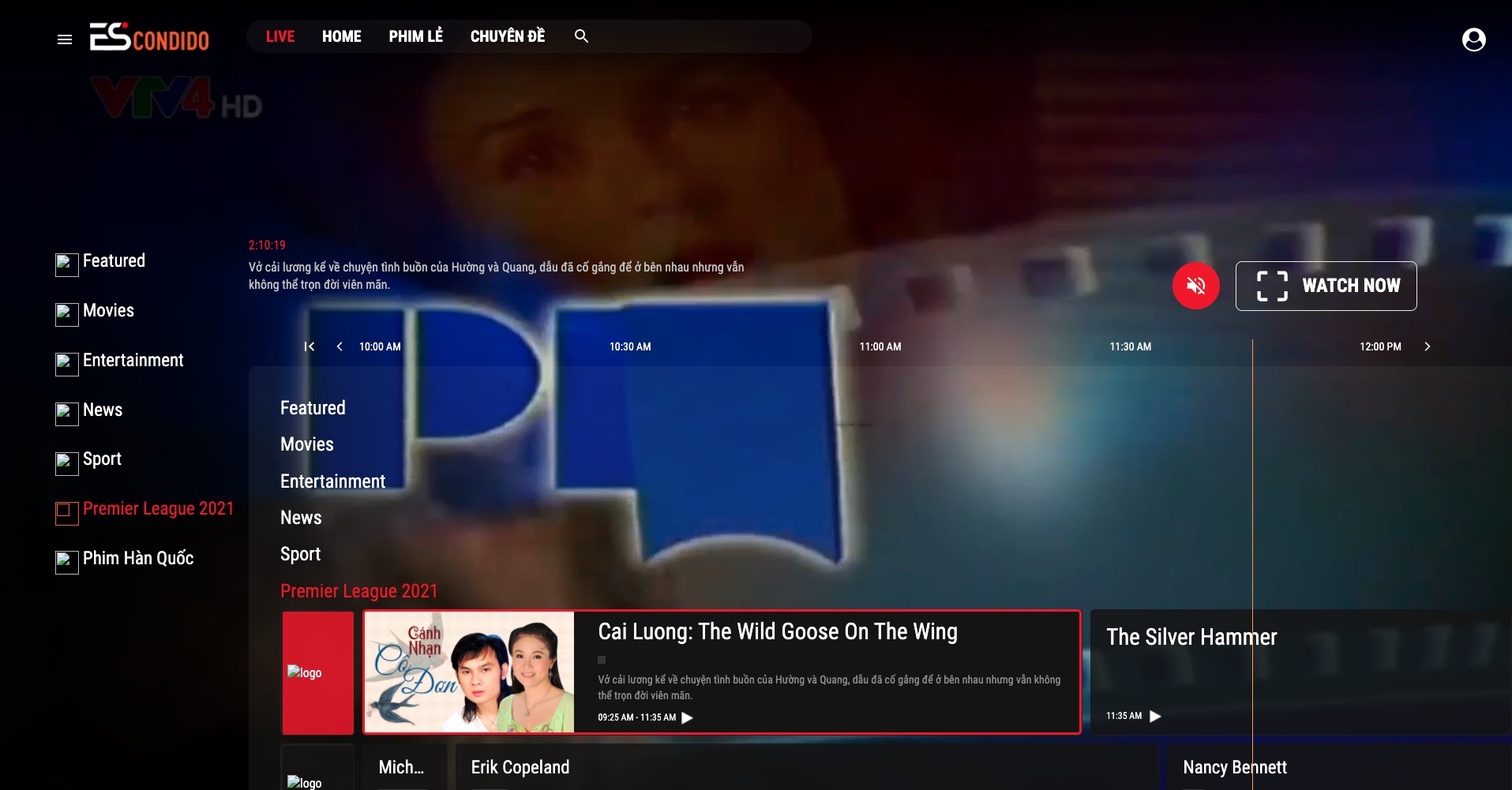Open the user account profile icon
The height and width of the screenshot is (790, 1512).
pyautogui.click(x=1473, y=39)
